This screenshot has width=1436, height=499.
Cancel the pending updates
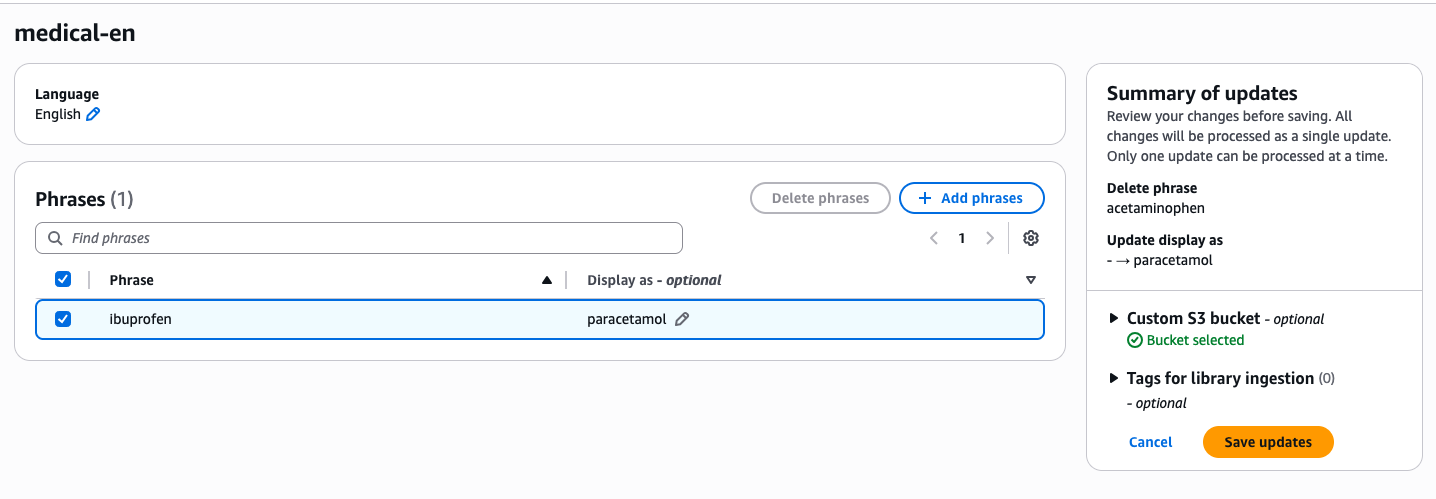1150,442
